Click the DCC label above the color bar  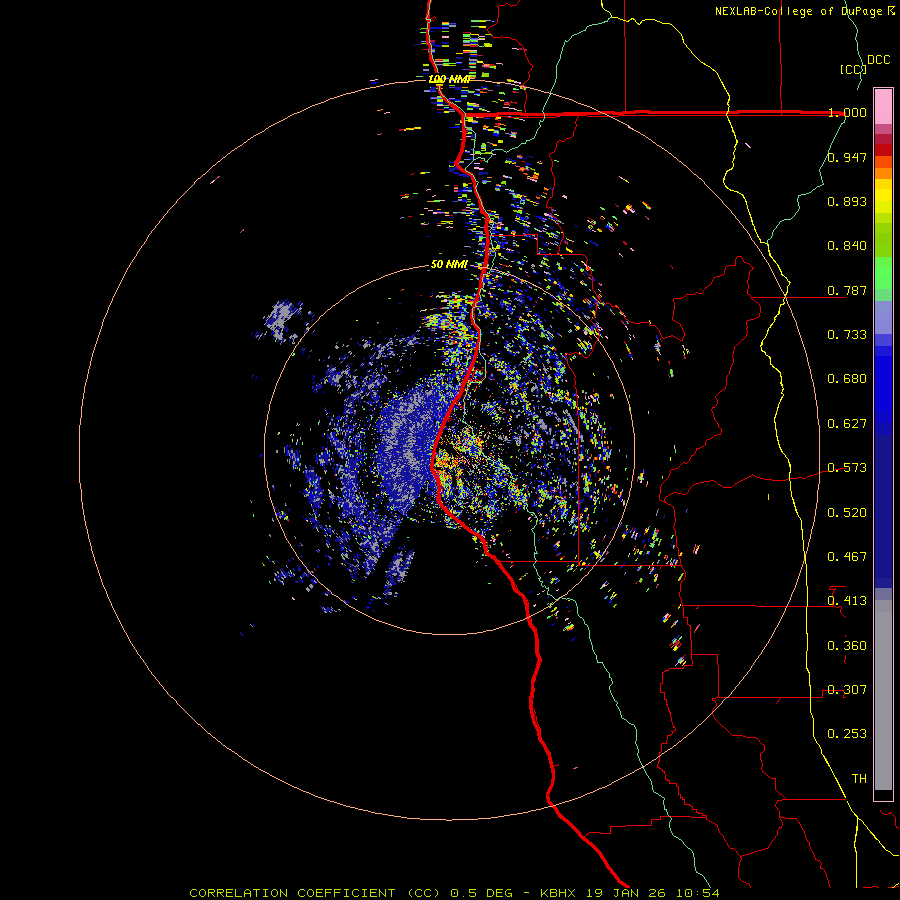pos(879,60)
